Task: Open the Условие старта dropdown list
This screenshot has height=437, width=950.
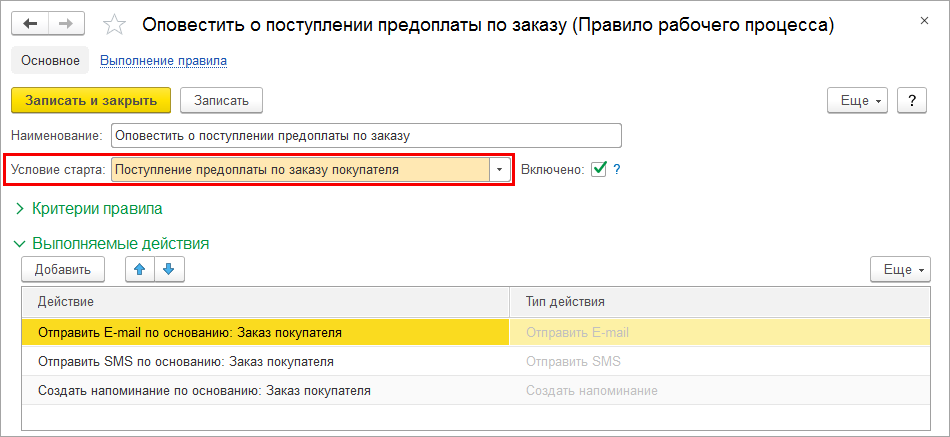Action: tap(500, 169)
